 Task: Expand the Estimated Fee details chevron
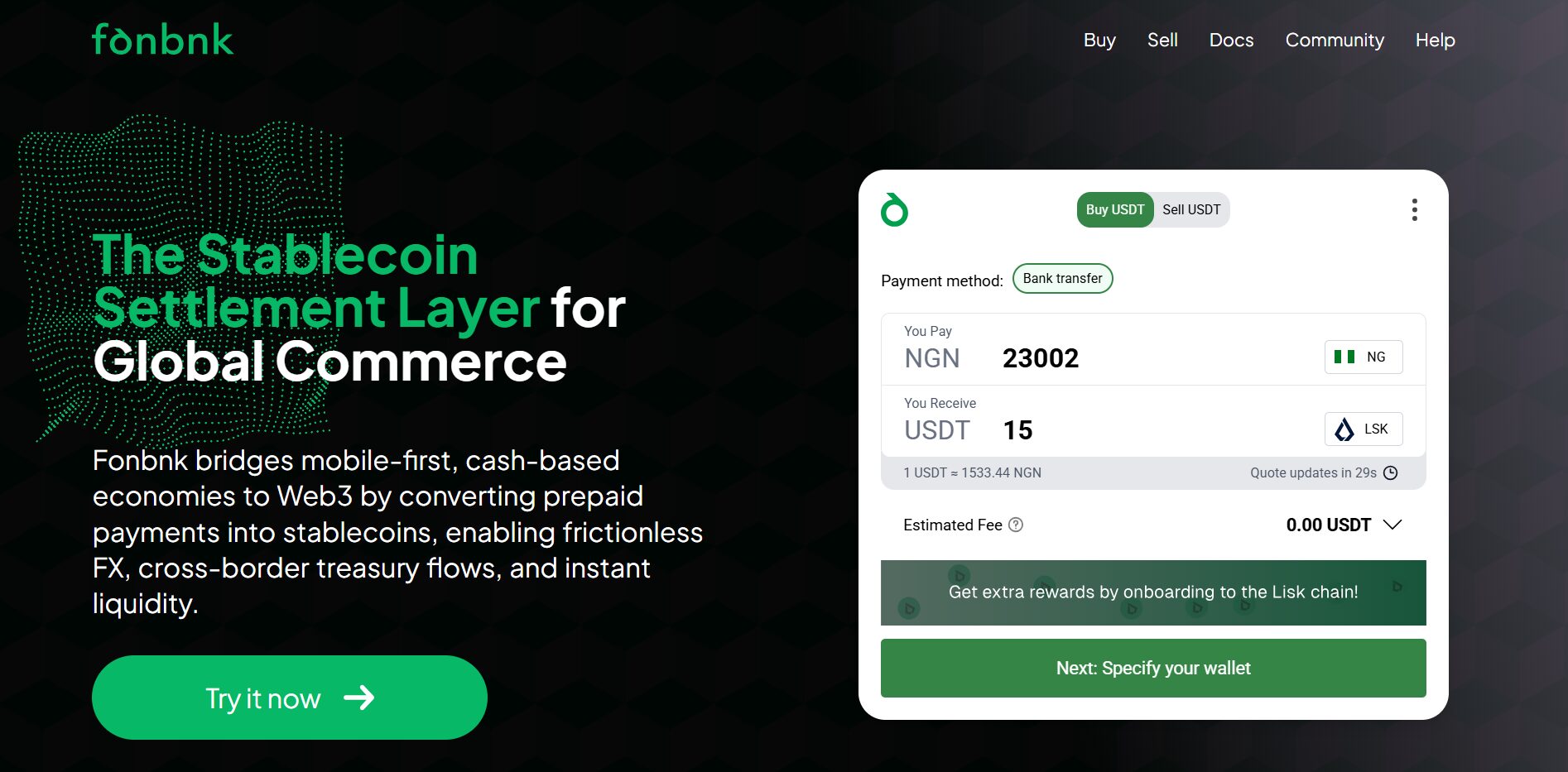click(x=1392, y=525)
